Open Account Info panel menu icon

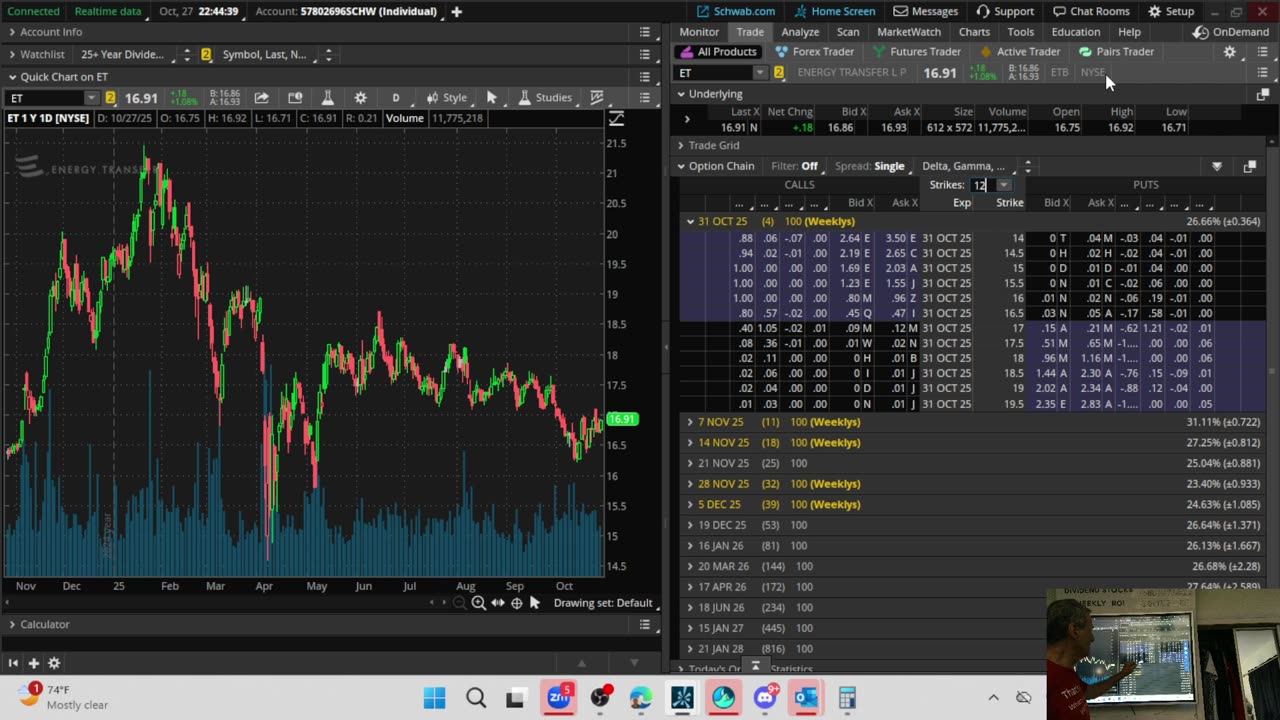point(645,32)
